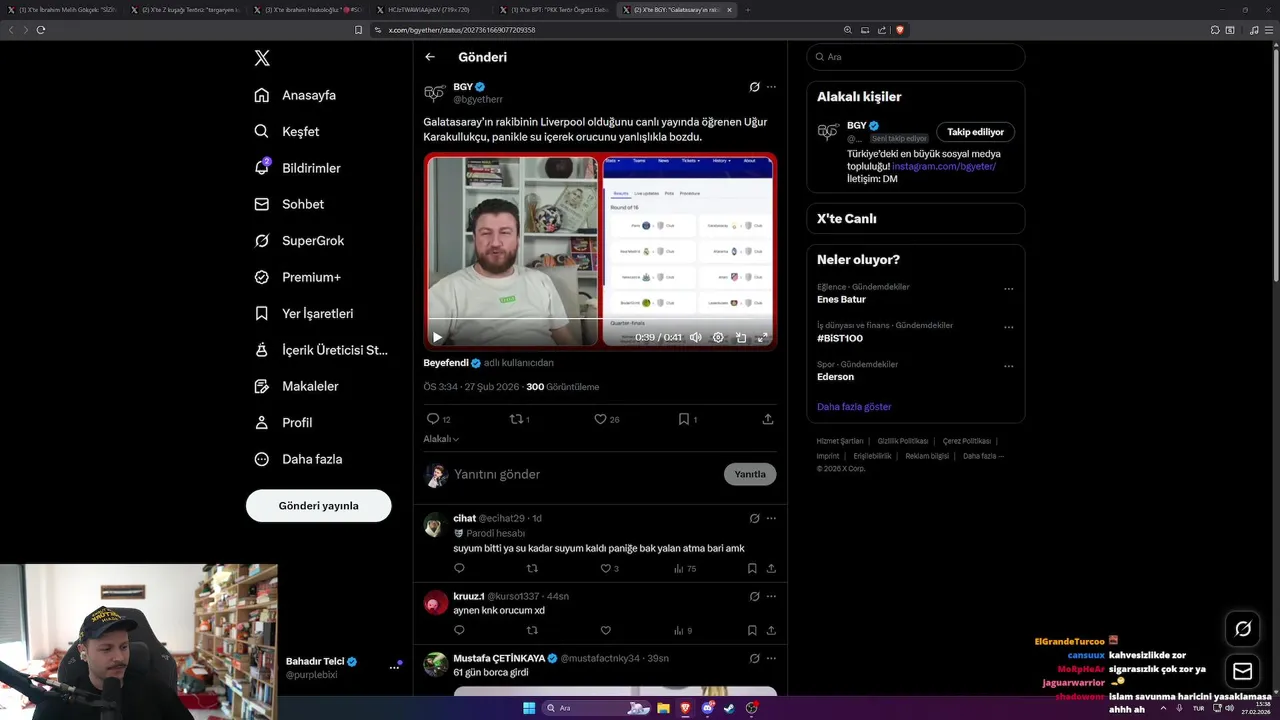Screen dimensions: 1280x720
Task: Open account menu for Bahadır Telci
Action: click(x=394, y=667)
